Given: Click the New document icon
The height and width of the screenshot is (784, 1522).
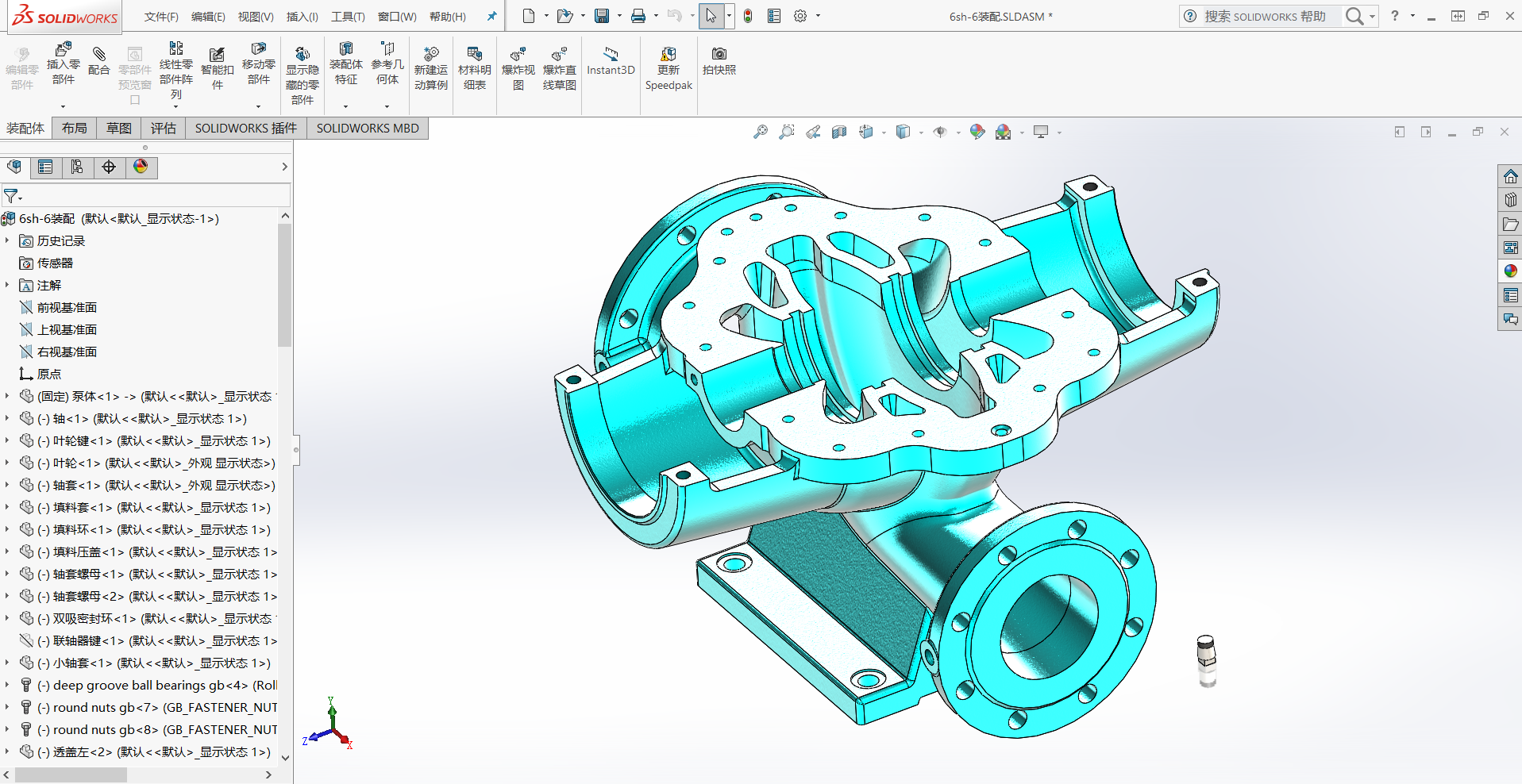Looking at the screenshot, I should (x=529, y=16).
